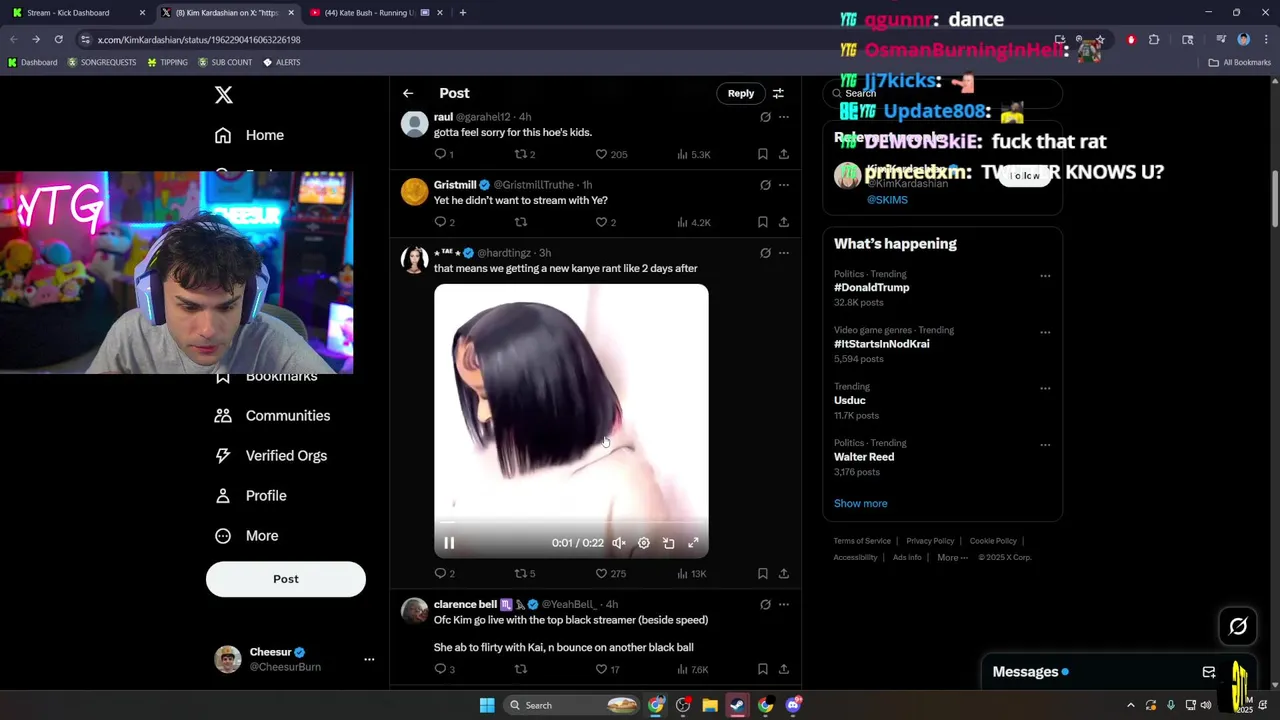Screen dimensions: 1280x720
Task: Go to Profile in the sidebar
Action: [x=251, y=495]
